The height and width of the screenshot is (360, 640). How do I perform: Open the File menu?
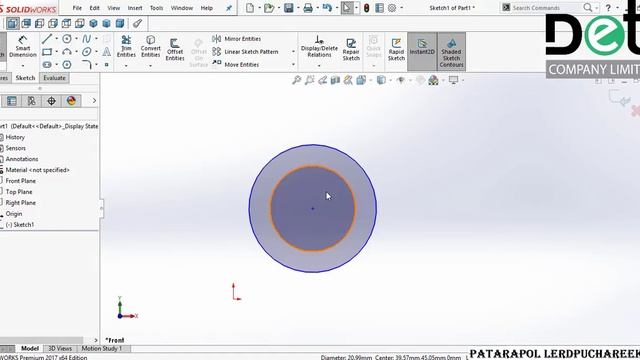click(77, 8)
